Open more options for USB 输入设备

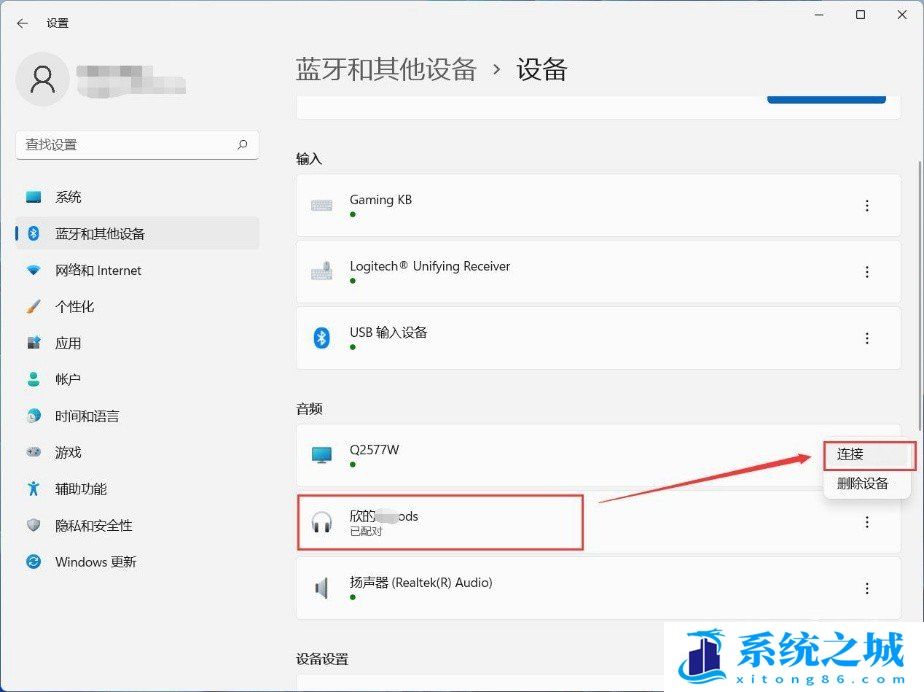[866, 339]
